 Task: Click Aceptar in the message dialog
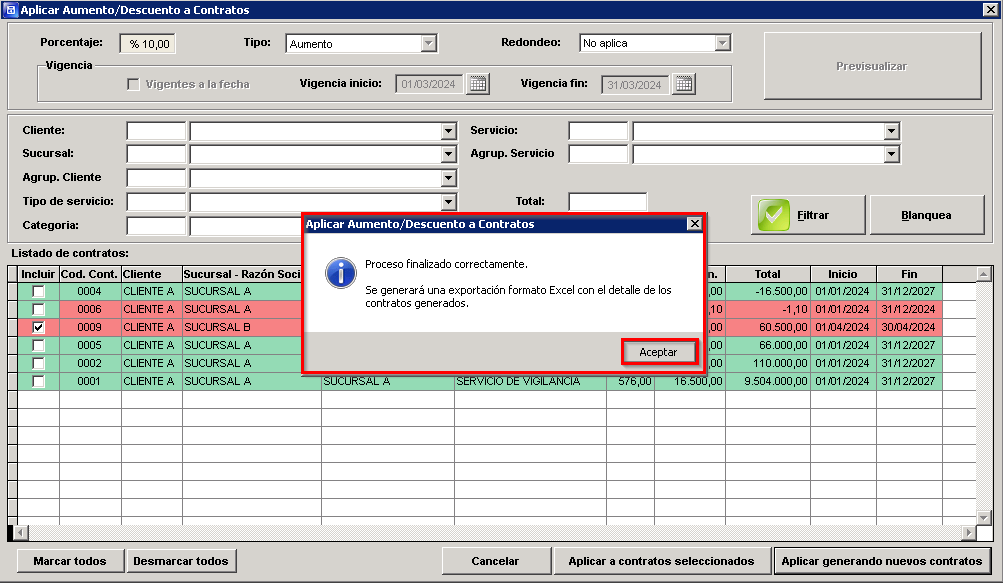pos(658,352)
